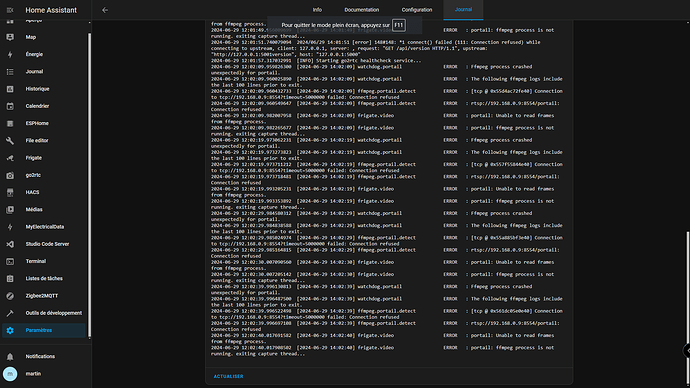Switch to the Configuration tab

[417, 10]
